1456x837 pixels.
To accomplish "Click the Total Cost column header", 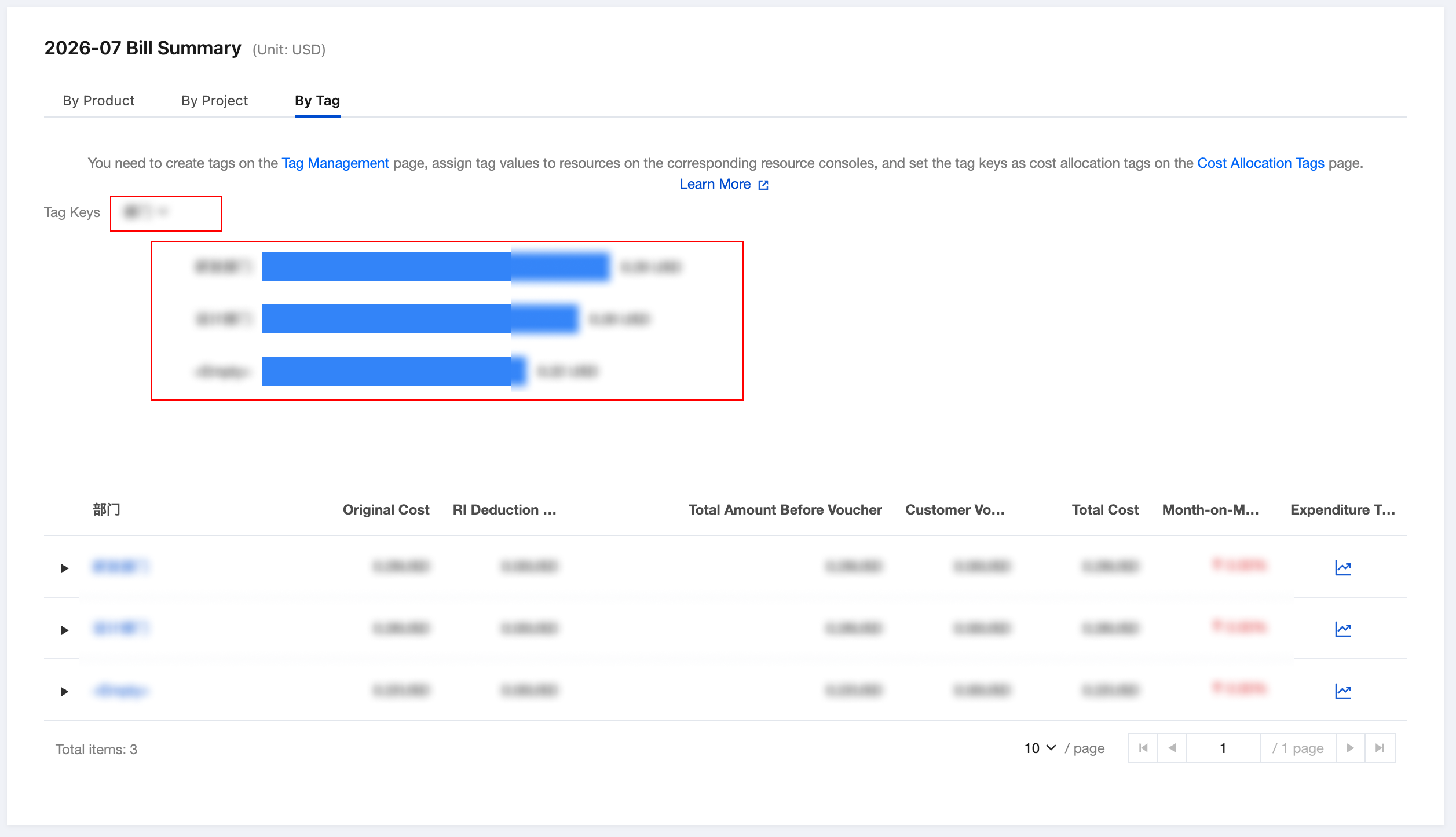I will click(1105, 510).
